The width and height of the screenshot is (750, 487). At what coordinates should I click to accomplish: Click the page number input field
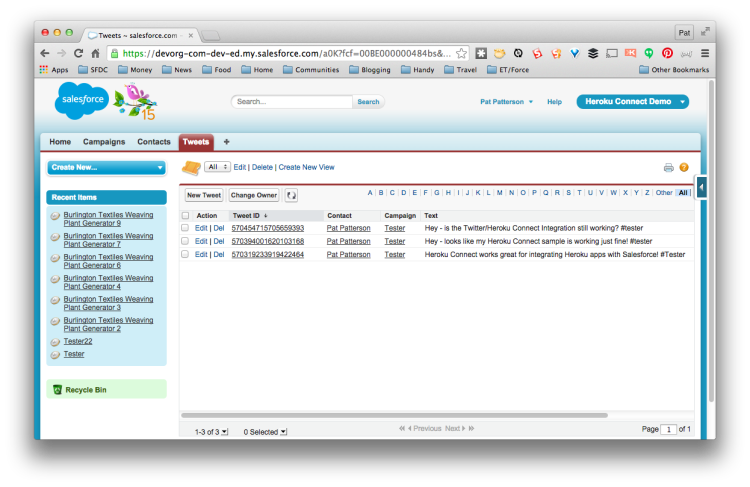coord(668,429)
